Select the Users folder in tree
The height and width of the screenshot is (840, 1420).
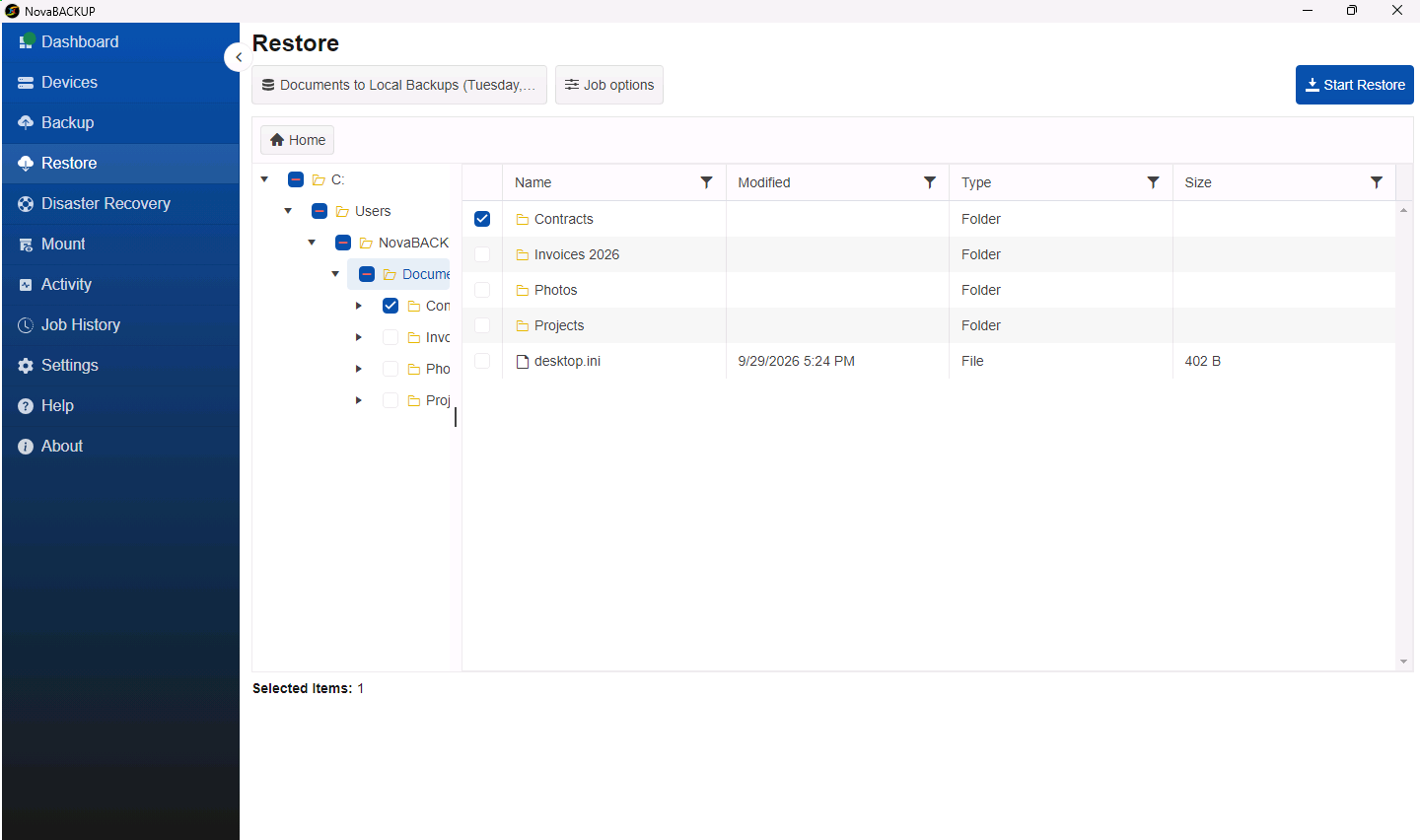pos(373,211)
